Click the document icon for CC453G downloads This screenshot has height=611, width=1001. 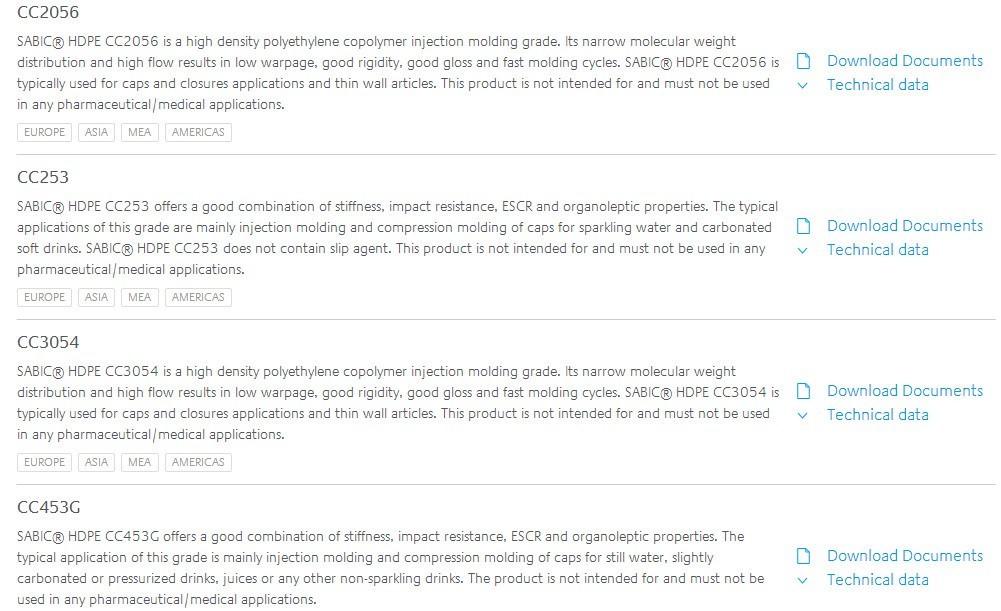coord(803,556)
